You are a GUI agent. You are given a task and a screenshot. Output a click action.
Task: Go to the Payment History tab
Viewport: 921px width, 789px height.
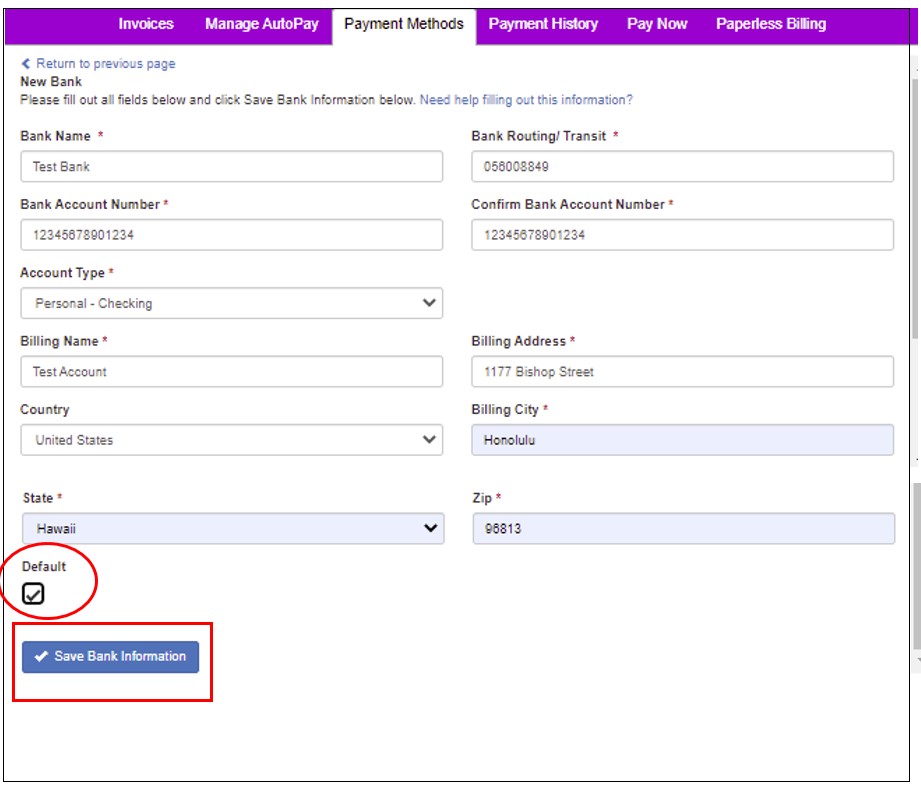(x=543, y=24)
